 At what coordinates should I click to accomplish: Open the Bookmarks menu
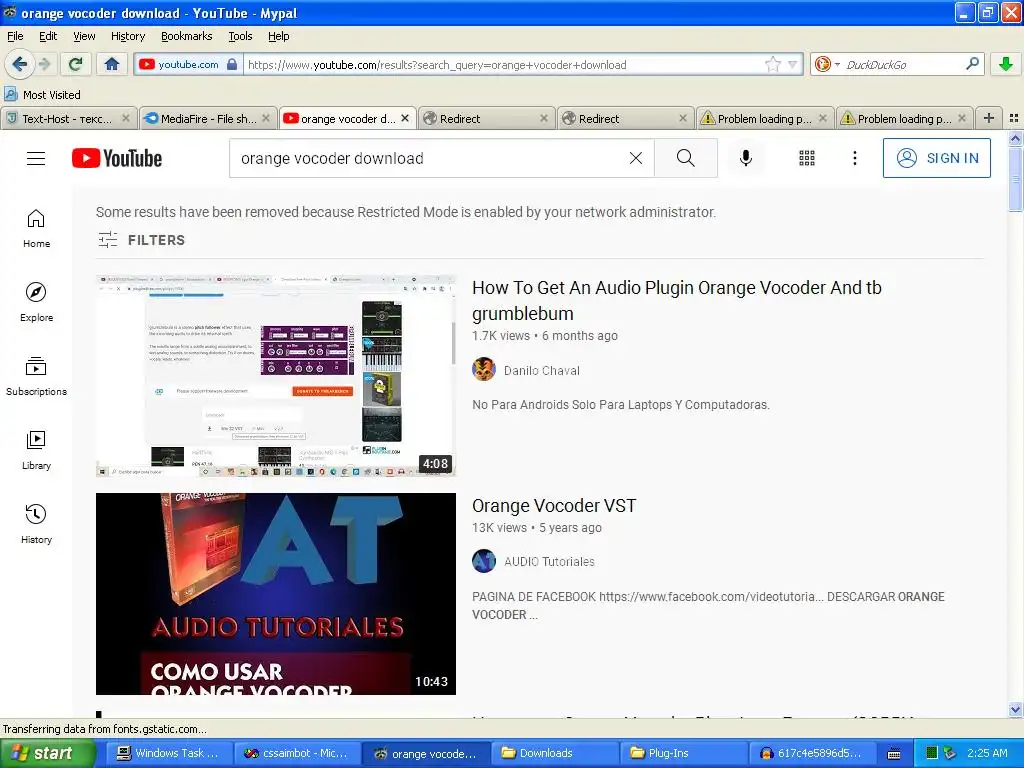click(186, 36)
